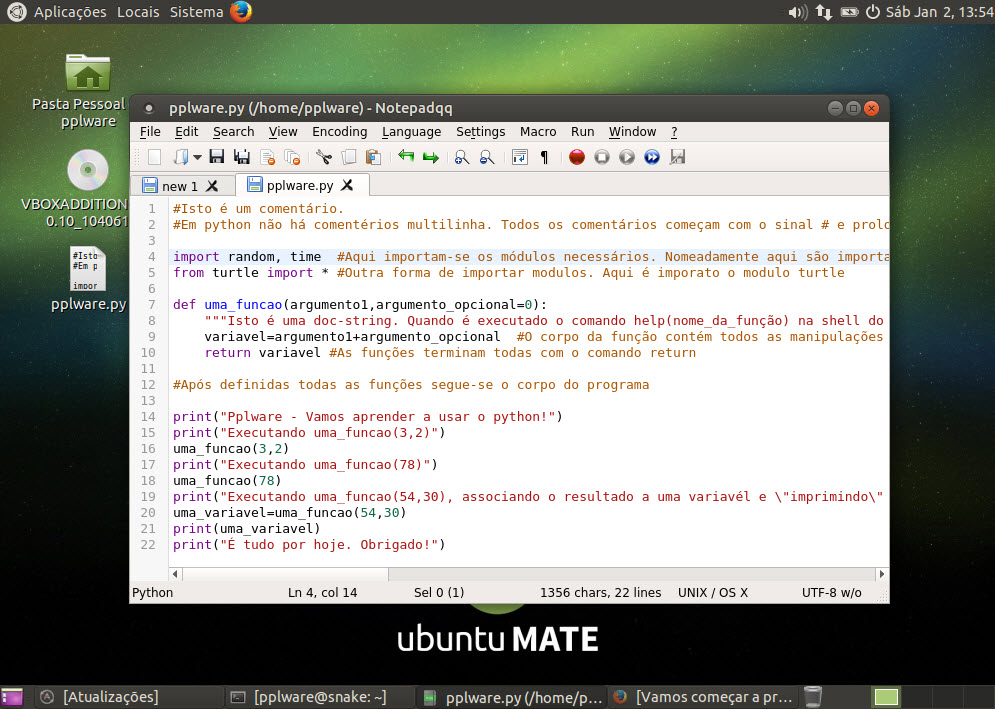Click the Save file icon in toolbar
This screenshot has height=709, width=995.
click(216, 157)
